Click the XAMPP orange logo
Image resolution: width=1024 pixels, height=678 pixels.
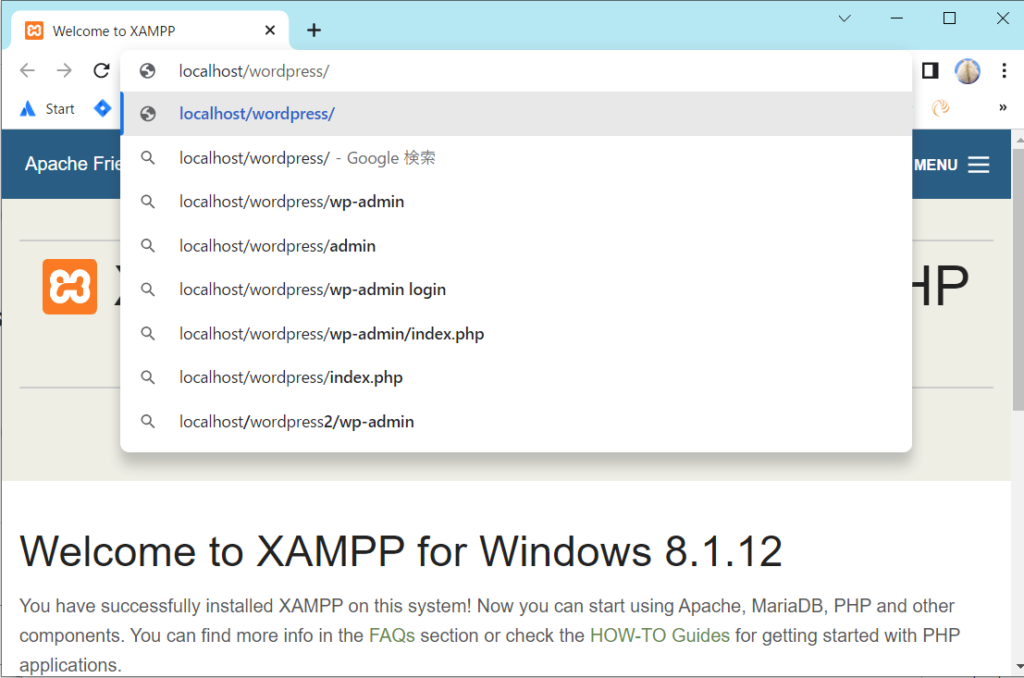70,287
